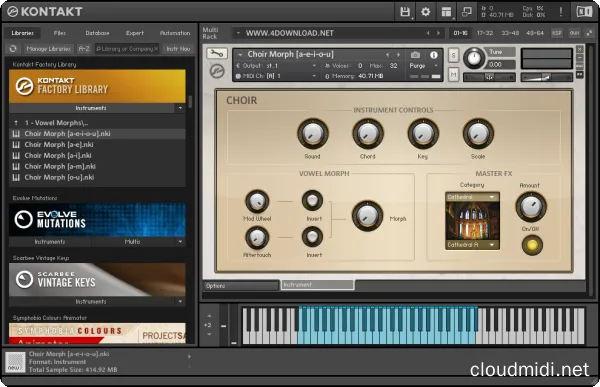Viewport: 600px width, 387px height.
Task: Mute the instrument with M button
Action: pos(453,74)
